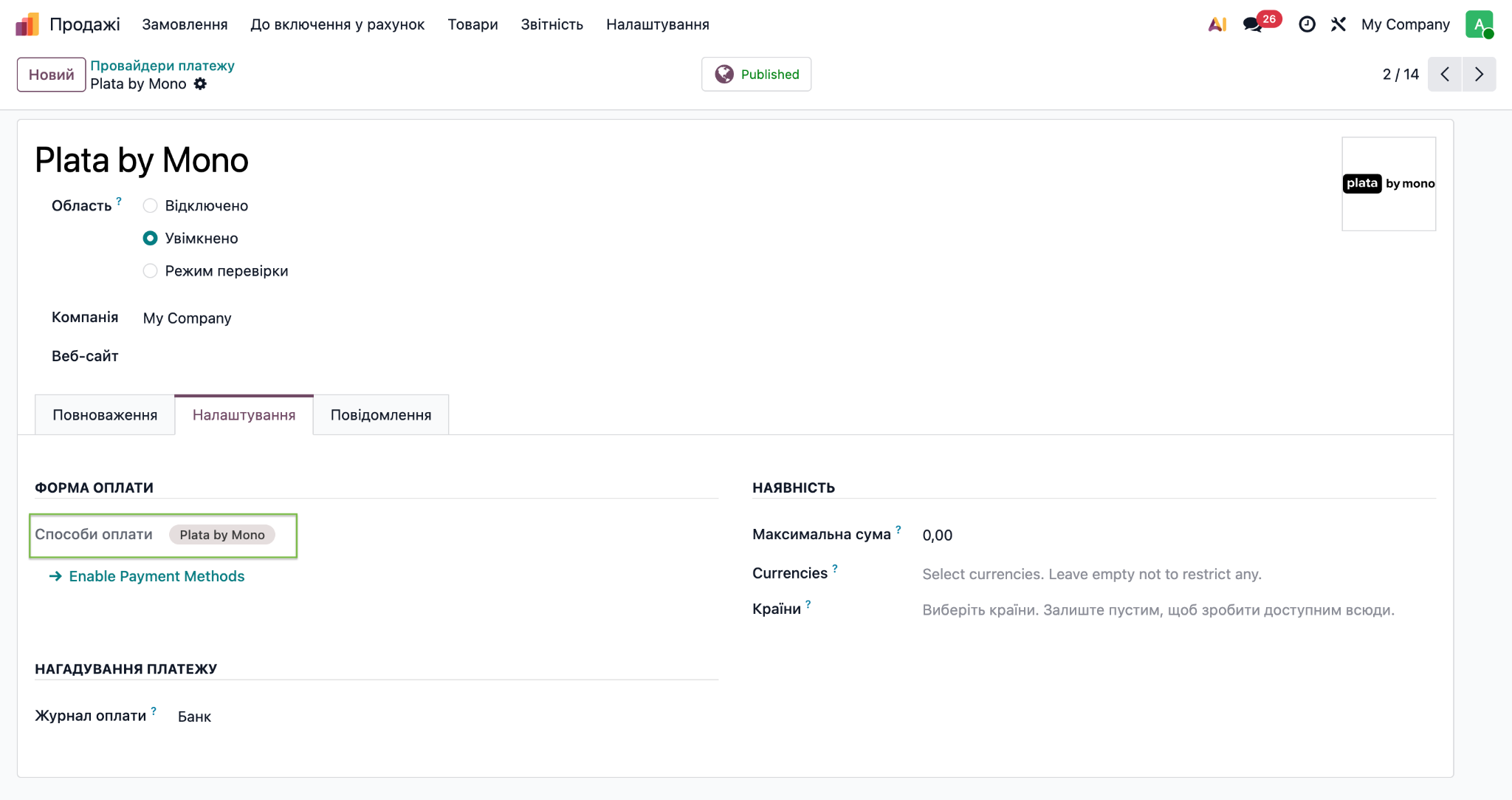Switch to the Повноваження tab
Screen dimensions: 1512x800
click(105, 415)
